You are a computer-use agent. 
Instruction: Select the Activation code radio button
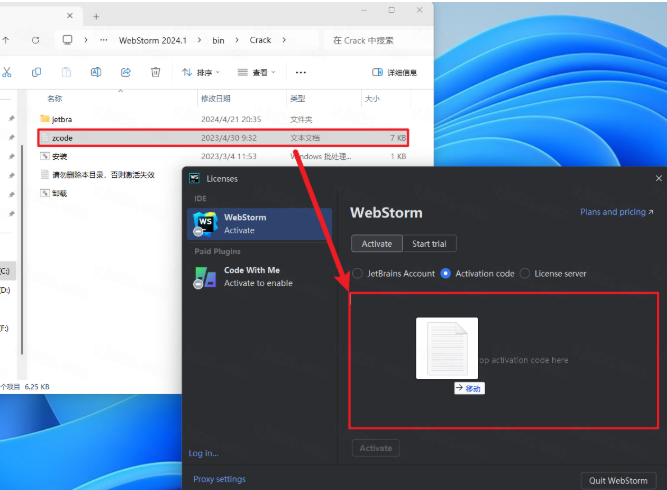445,273
